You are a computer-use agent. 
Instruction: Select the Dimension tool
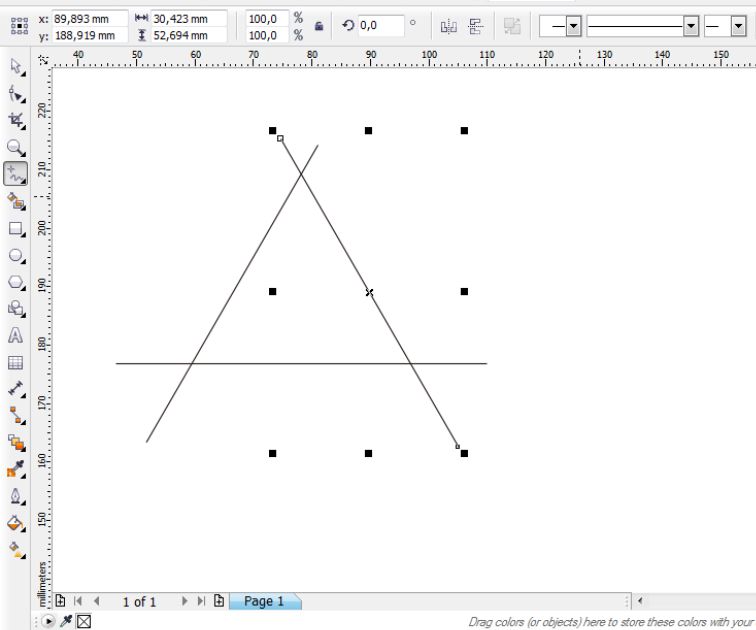(16, 389)
